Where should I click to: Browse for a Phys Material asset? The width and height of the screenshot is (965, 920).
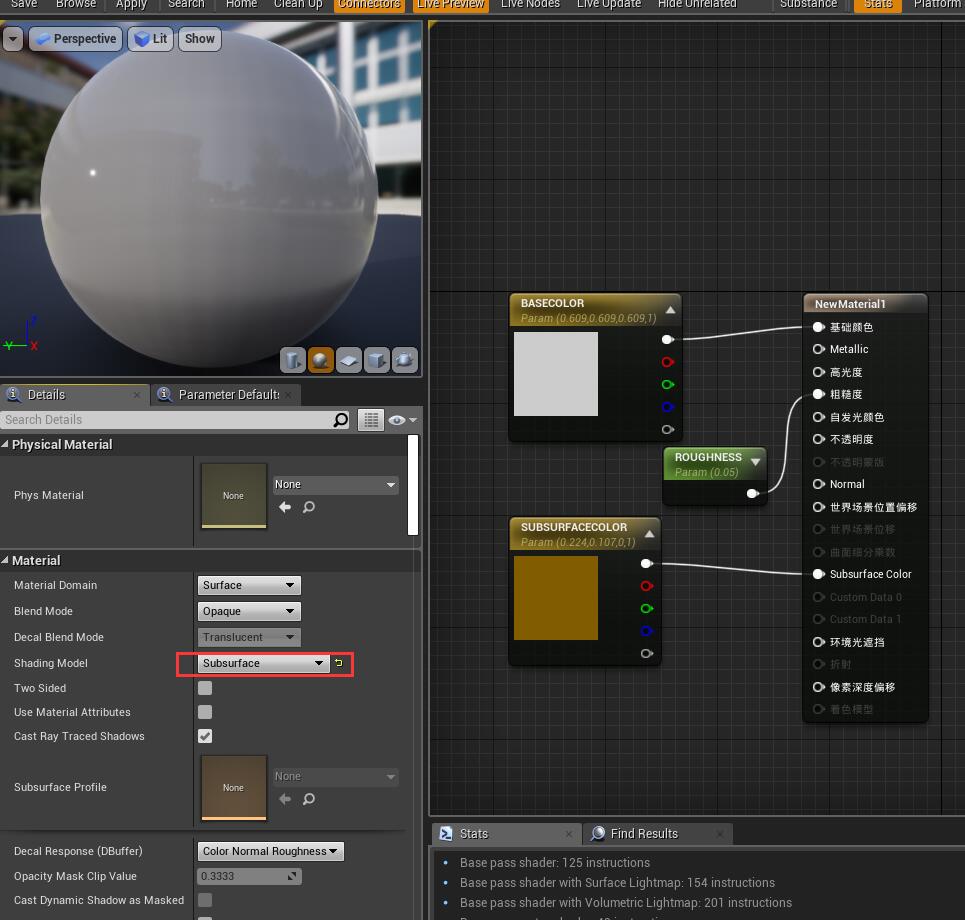[308, 507]
